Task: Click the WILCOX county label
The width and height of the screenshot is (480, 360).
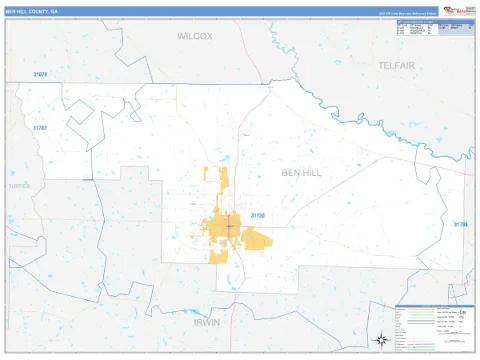Action: (x=195, y=36)
